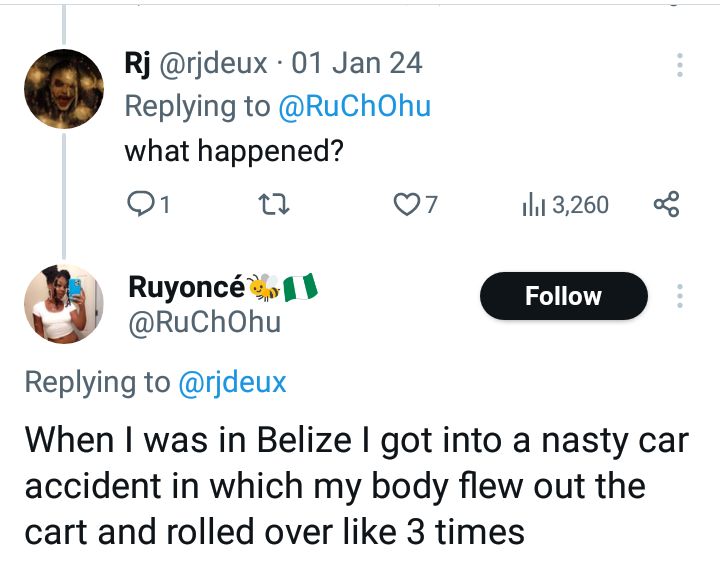Like Rj's tweet with the heart icon
720x576 pixels.
[406, 205]
